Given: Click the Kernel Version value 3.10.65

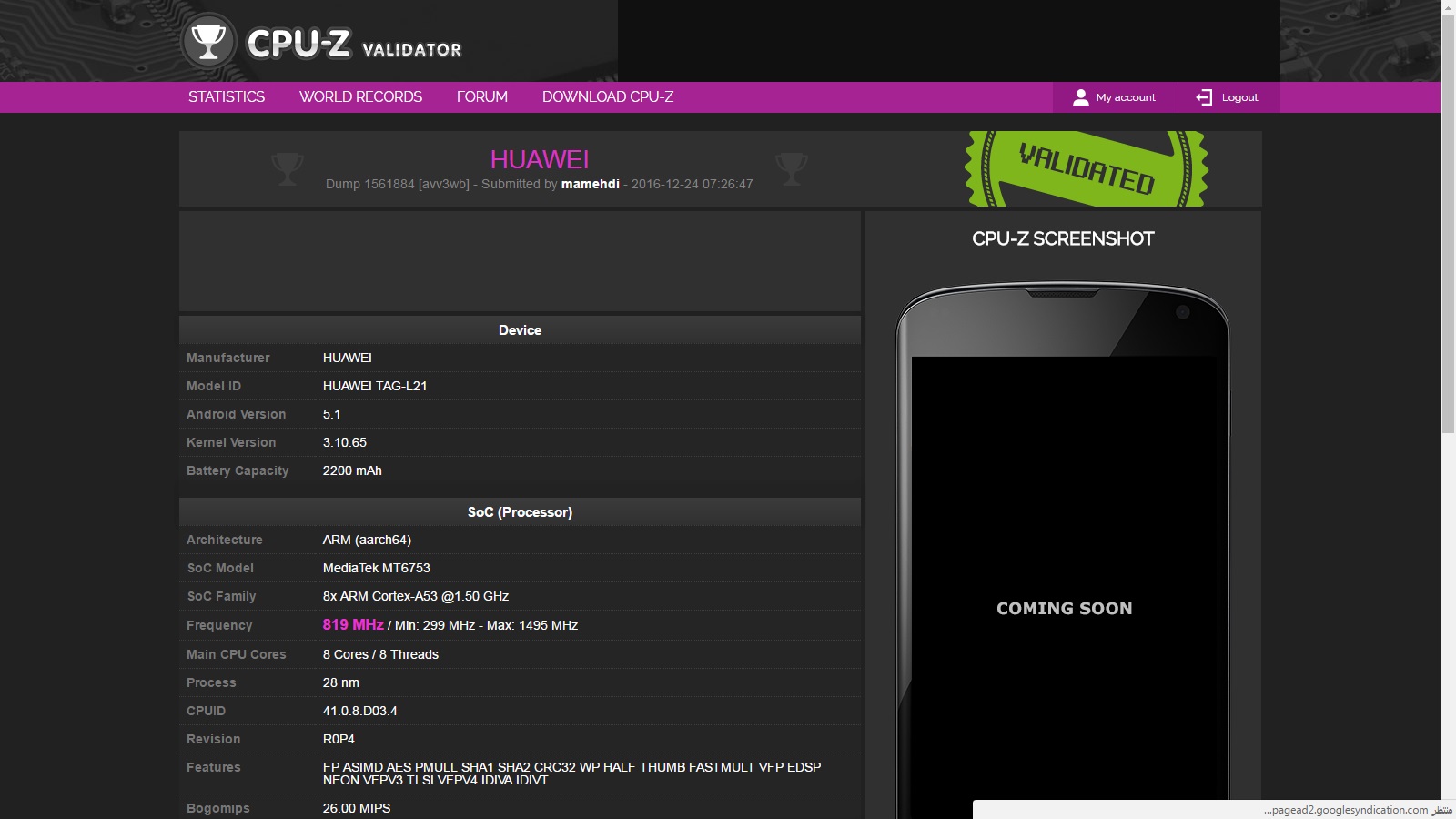Looking at the screenshot, I should click(x=345, y=442).
